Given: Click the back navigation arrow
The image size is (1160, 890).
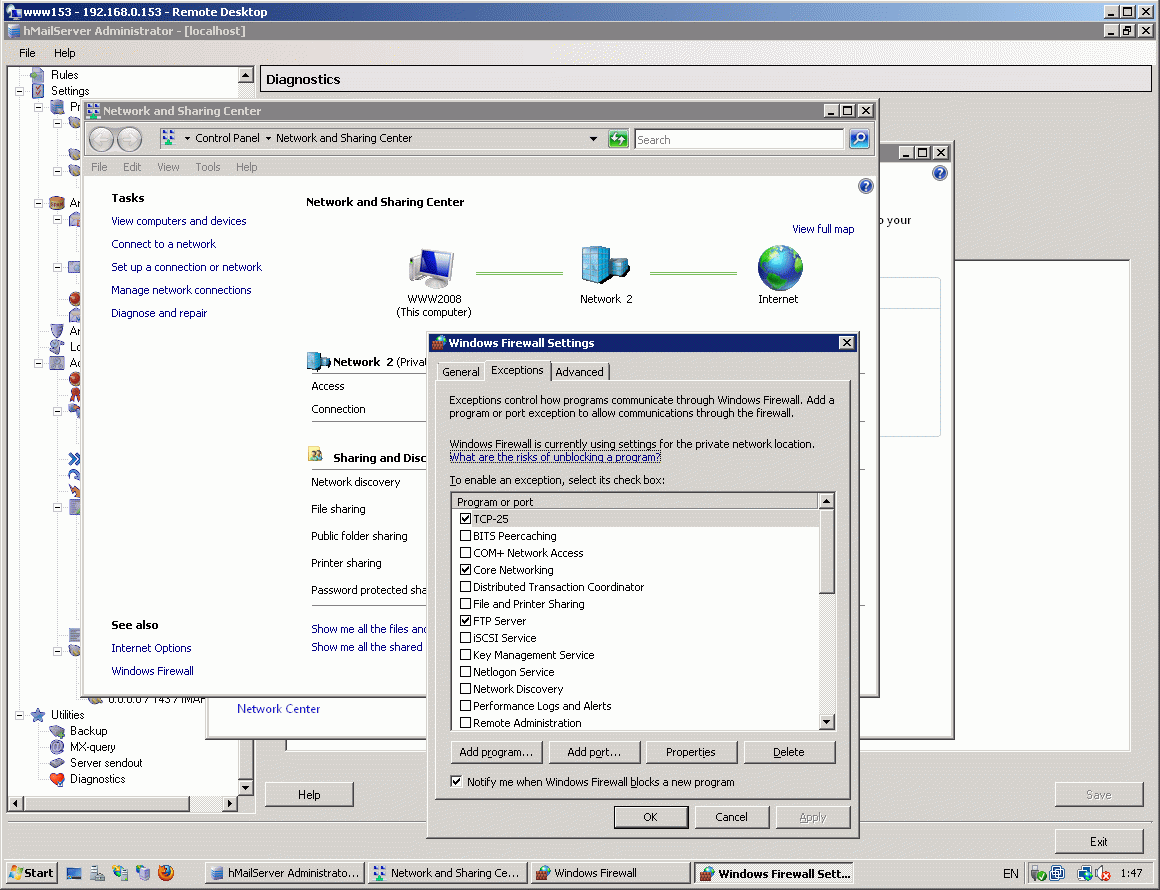Looking at the screenshot, I should pos(101,139).
